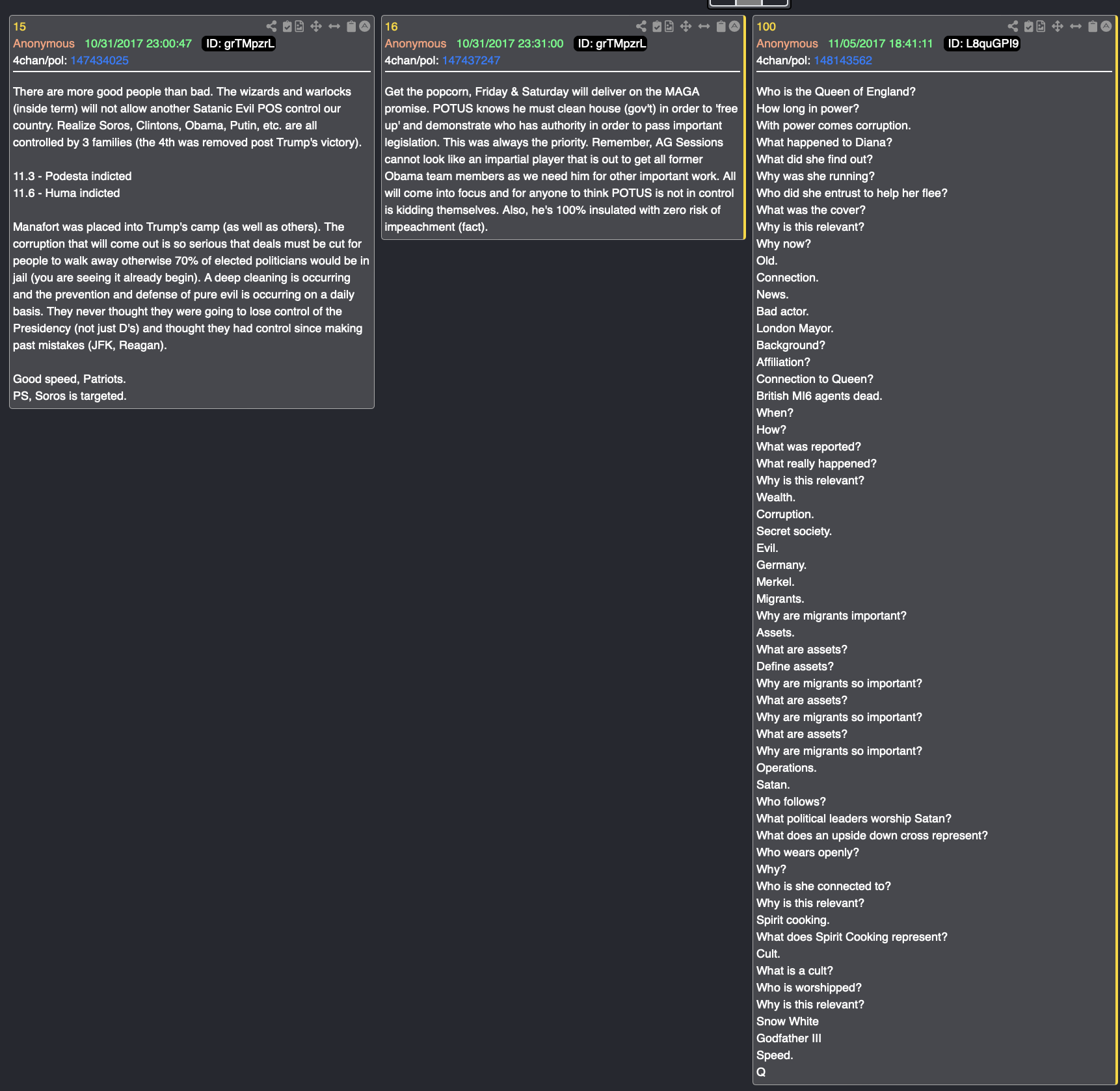Click the horizontal resize arrows on post 16
Screen dimensions: 1120x1091
704,27
